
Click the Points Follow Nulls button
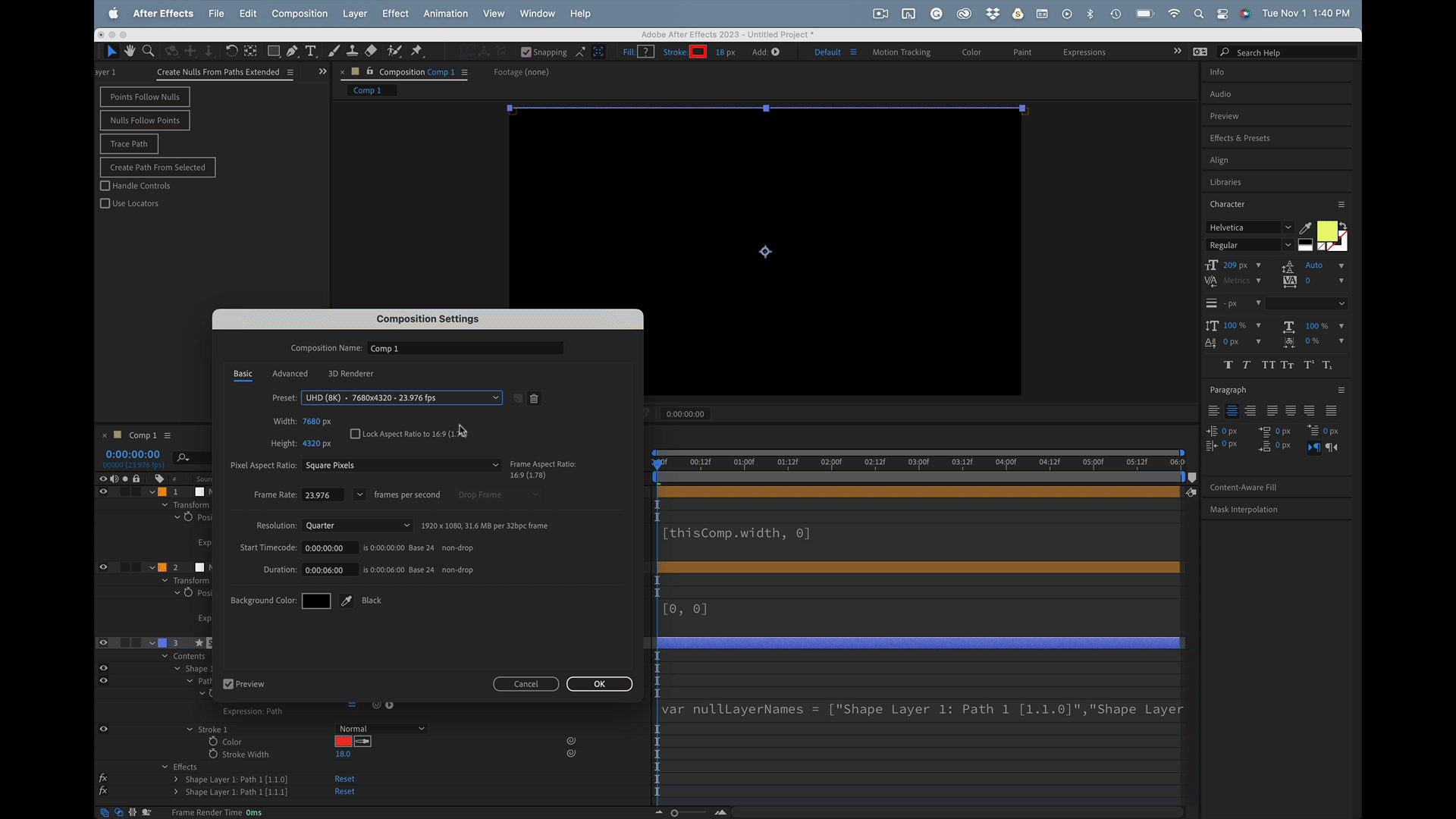[145, 97]
